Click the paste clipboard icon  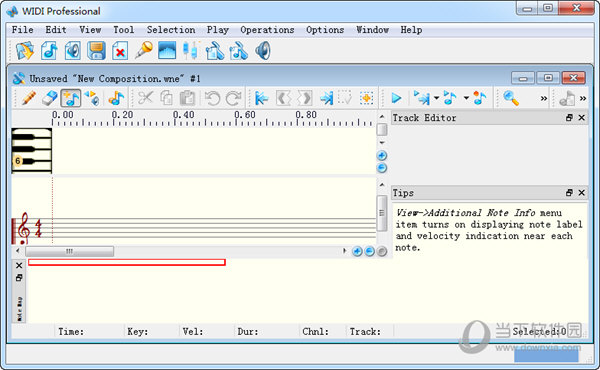187,98
